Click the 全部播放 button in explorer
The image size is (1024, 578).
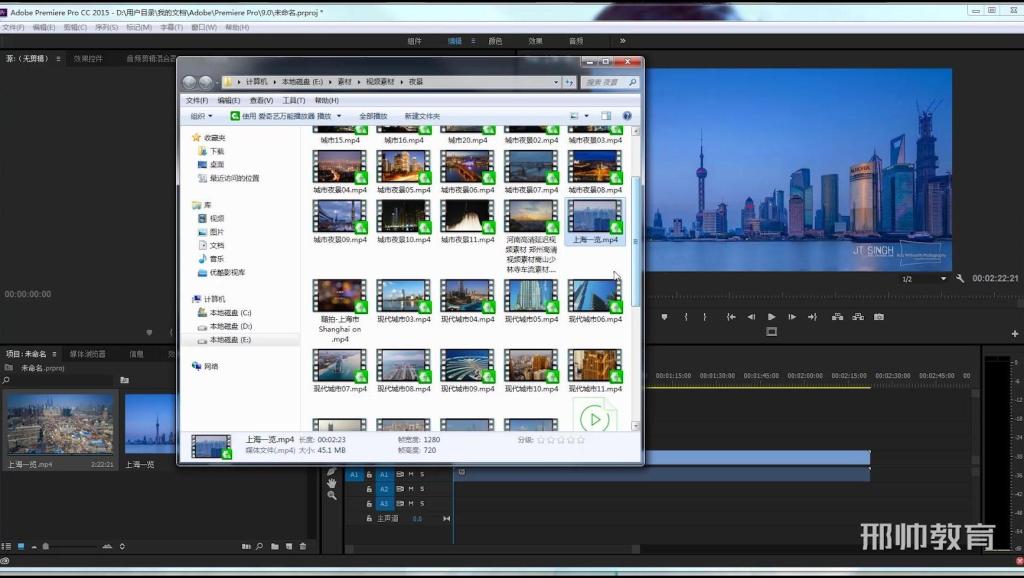tap(373, 116)
